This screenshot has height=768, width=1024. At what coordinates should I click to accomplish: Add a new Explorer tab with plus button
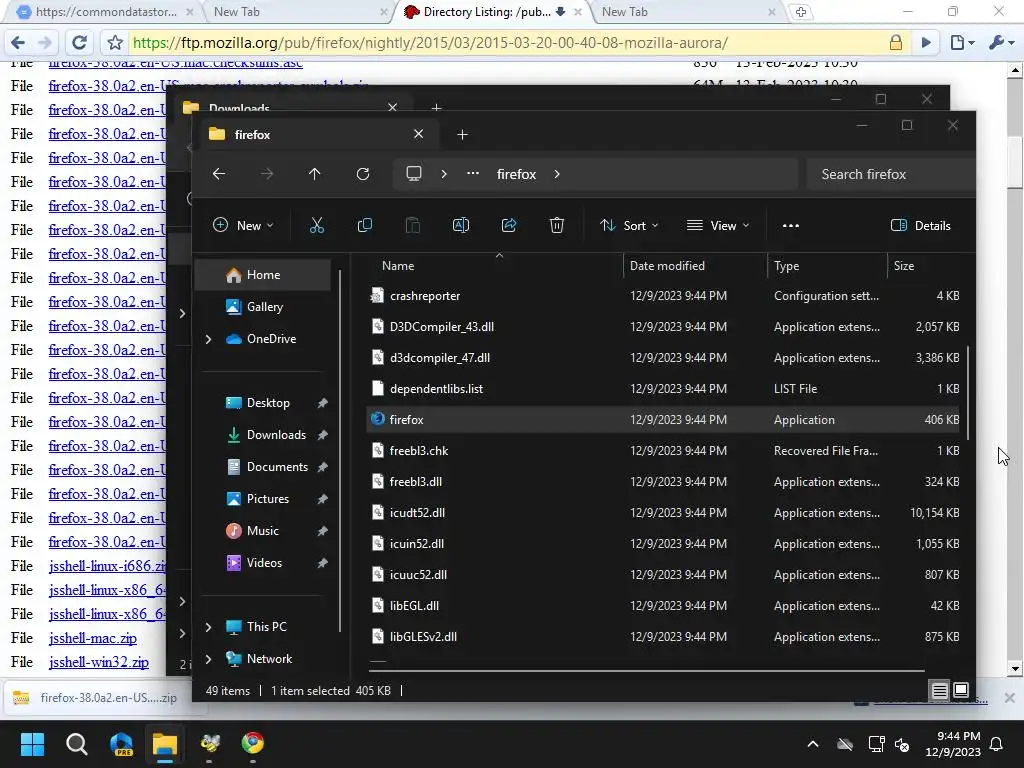coord(462,135)
